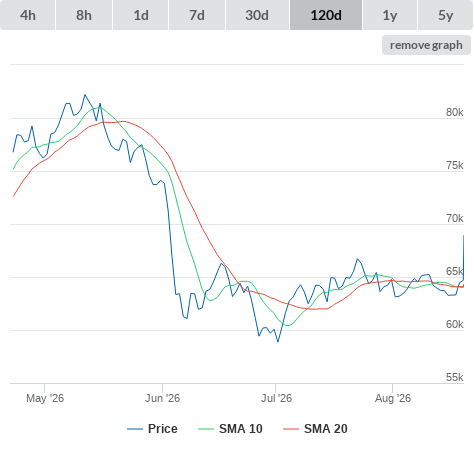Select the 4h time range tab

pos(28,15)
